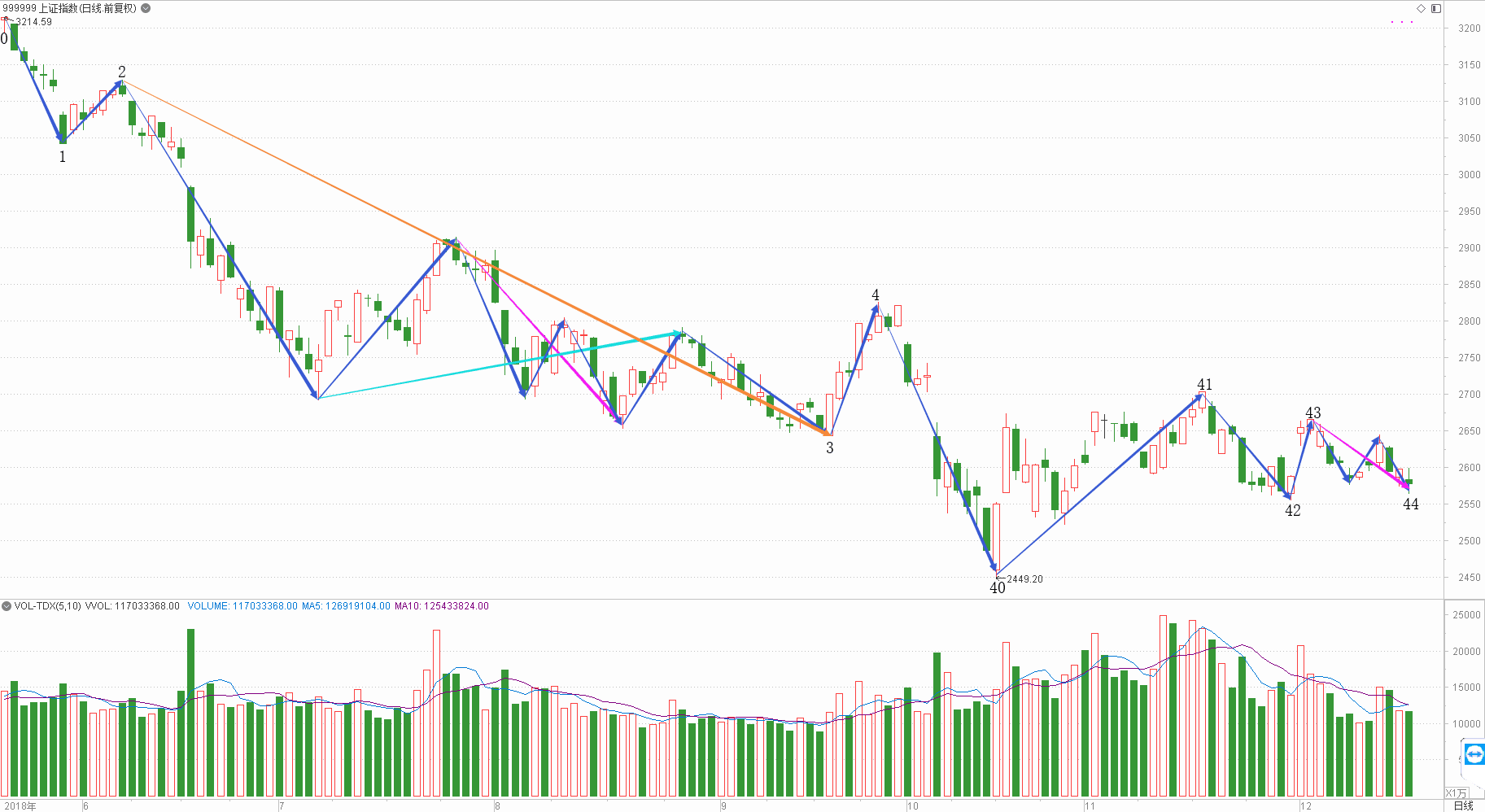Click the 3214.59 high price marker
1485x812 pixels.
click(x=33, y=22)
